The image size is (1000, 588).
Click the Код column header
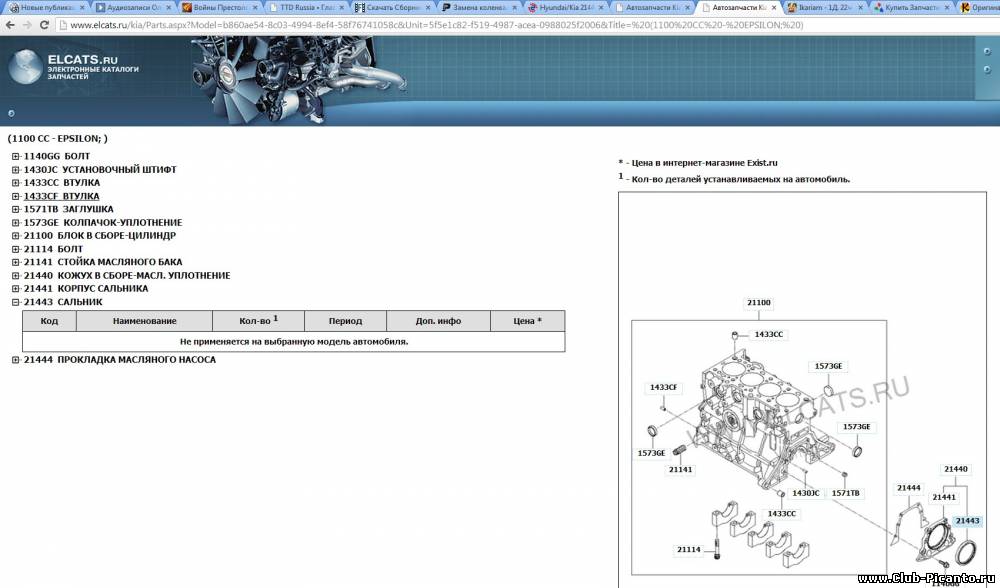[x=49, y=321]
